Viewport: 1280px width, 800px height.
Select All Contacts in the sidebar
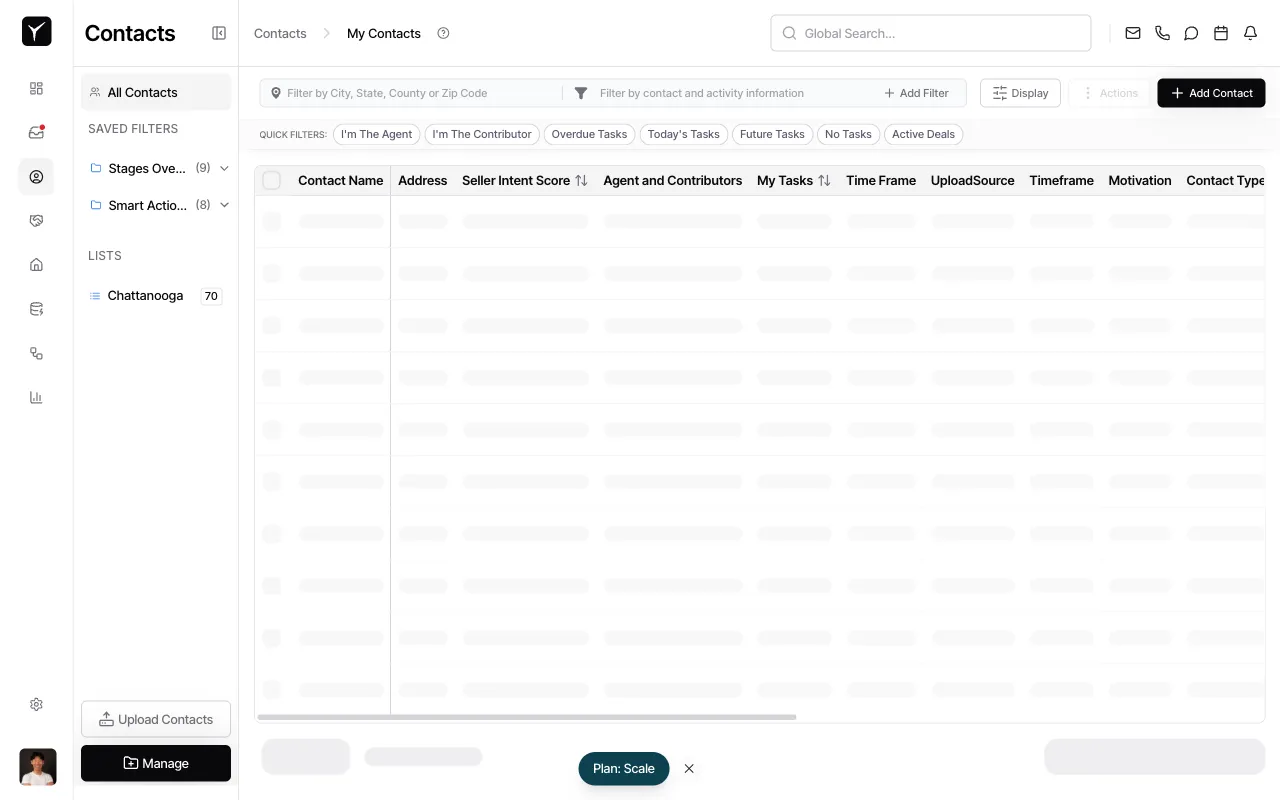[142, 92]
